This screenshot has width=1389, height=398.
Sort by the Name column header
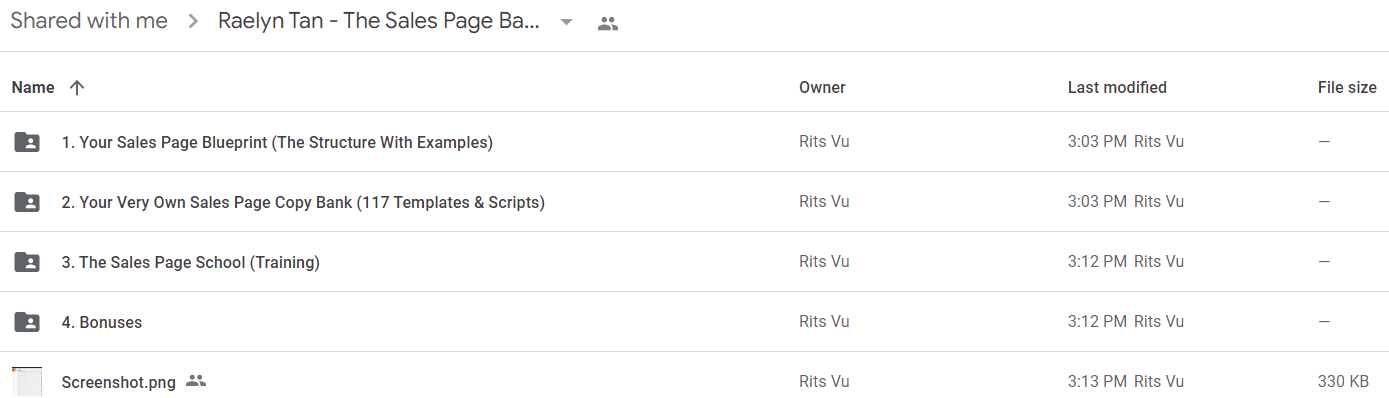click(33, 88)
